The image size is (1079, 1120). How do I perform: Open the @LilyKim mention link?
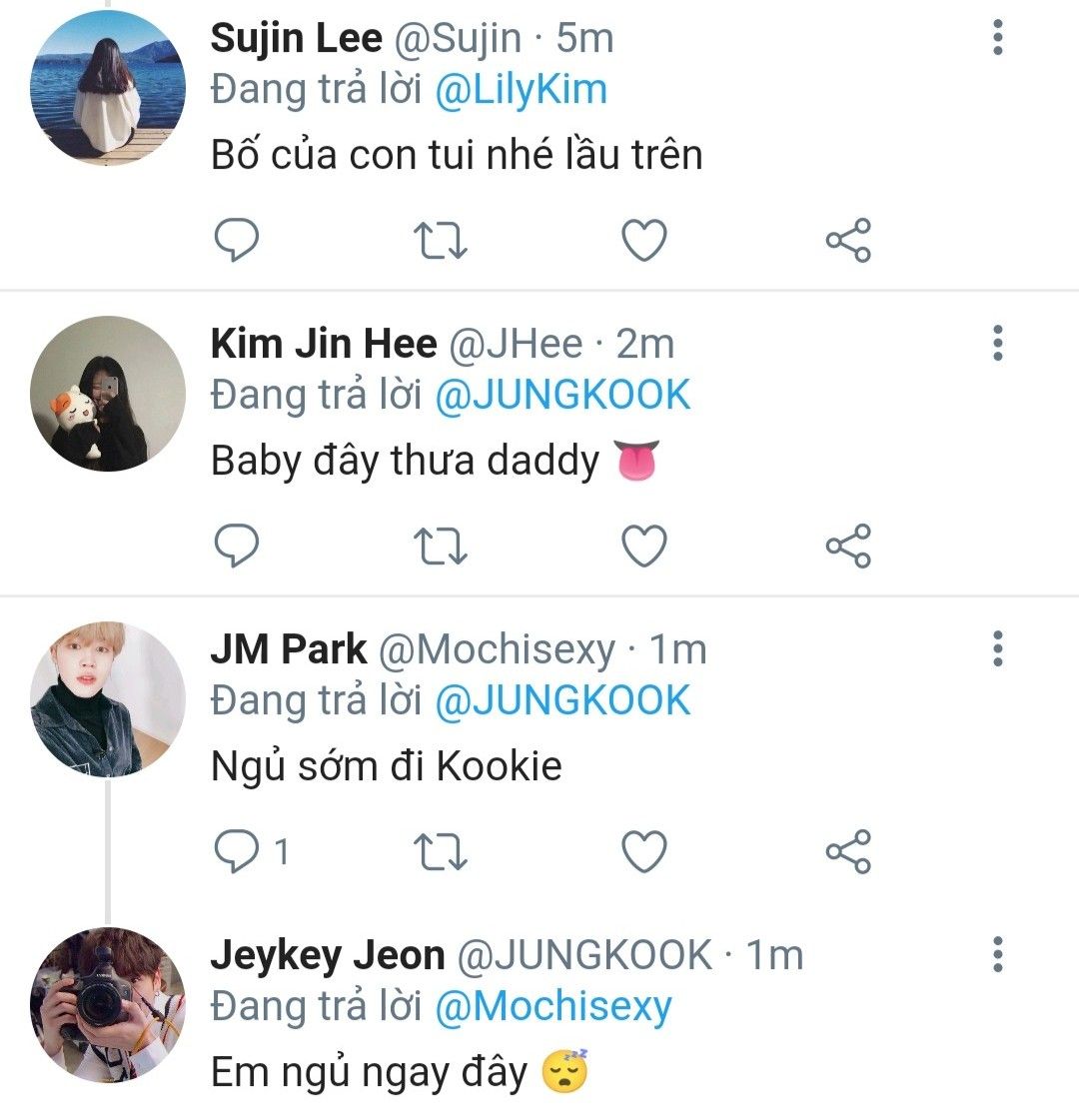pos(522,91)
